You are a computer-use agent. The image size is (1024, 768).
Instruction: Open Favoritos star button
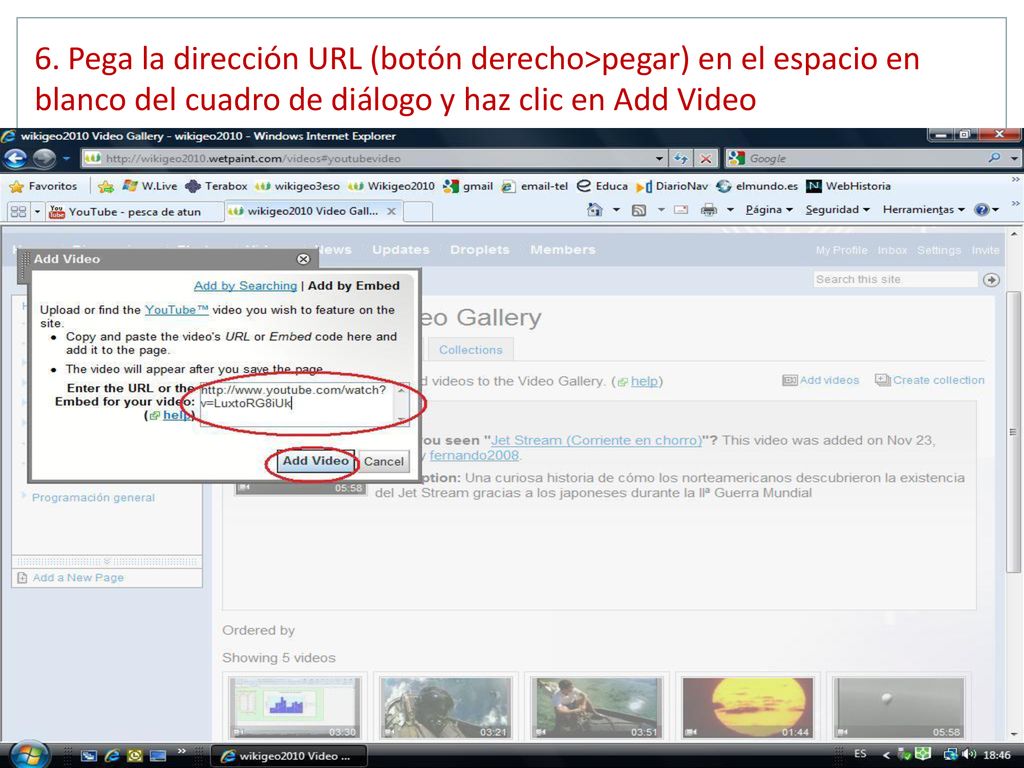43,186
